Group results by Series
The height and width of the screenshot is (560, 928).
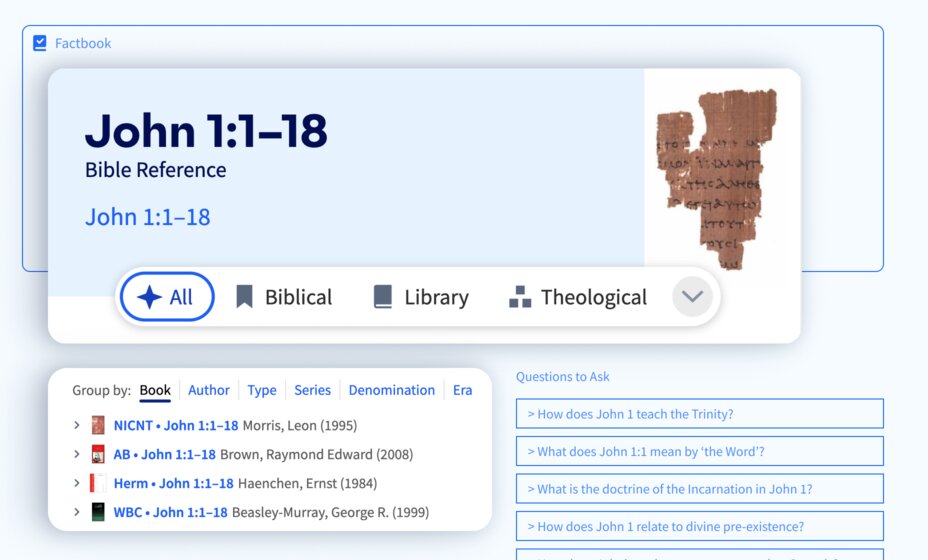point(312,390)
